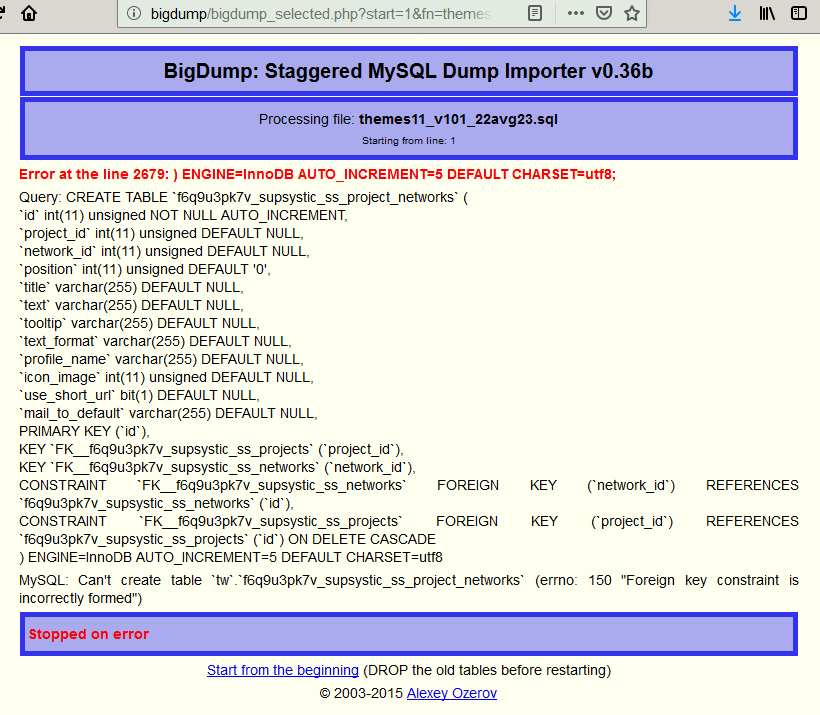The width and height of the screenshot is (820, 715).
Task: Open the Alexey Ozerov link
Action: coord(451,693)
